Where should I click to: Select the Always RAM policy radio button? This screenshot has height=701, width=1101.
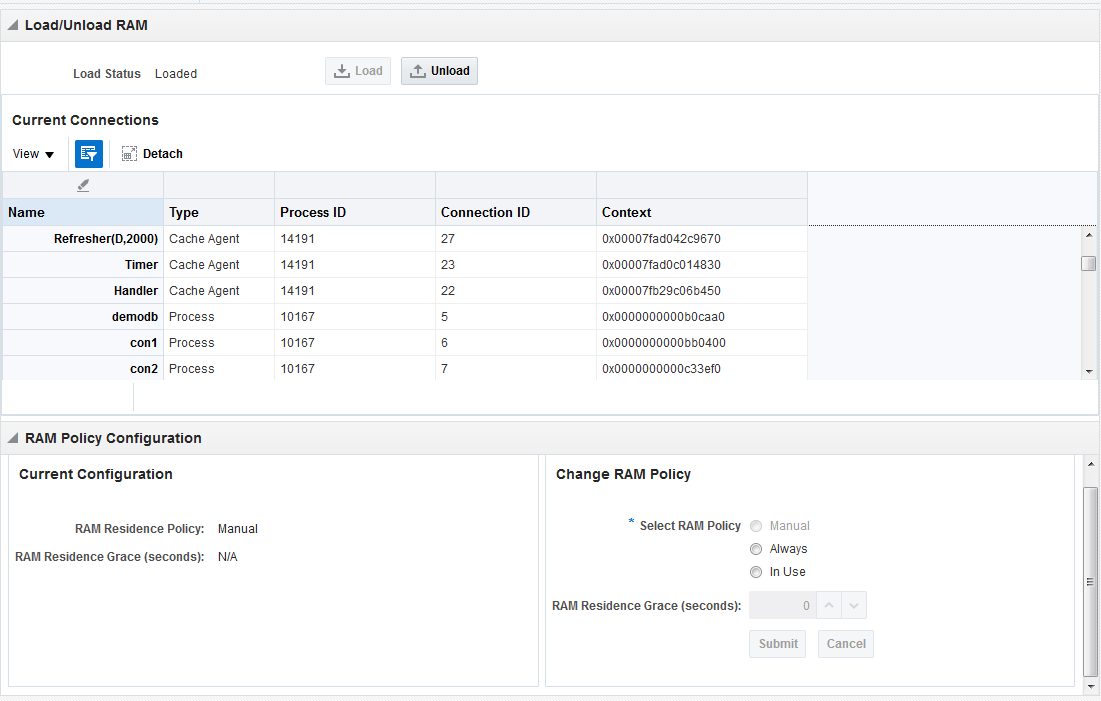(756, 549)
